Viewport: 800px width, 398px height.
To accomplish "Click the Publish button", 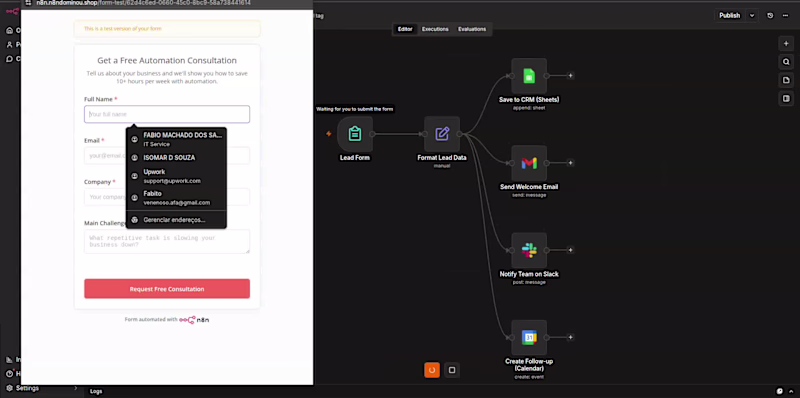I will pyautogui.click(x=730, y=15).
